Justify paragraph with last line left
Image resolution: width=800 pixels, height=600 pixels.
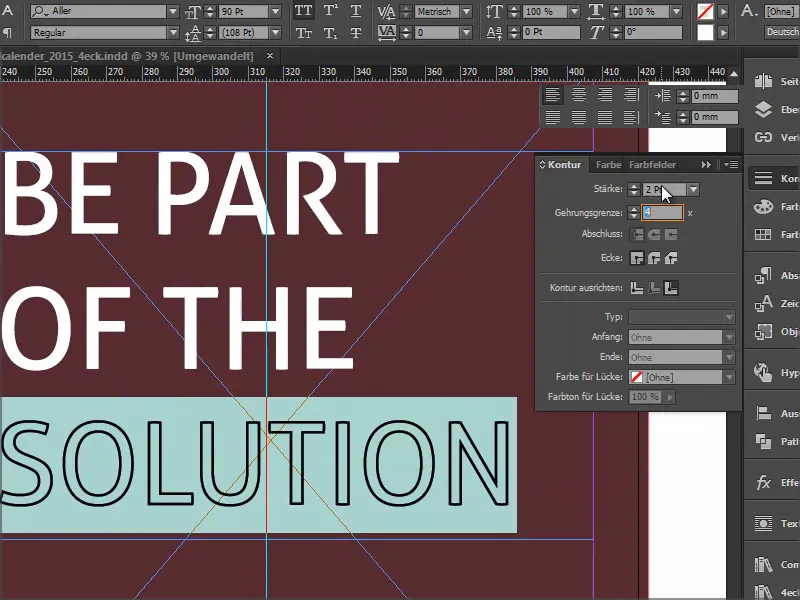pyautogui.click(x=553, y=117)
